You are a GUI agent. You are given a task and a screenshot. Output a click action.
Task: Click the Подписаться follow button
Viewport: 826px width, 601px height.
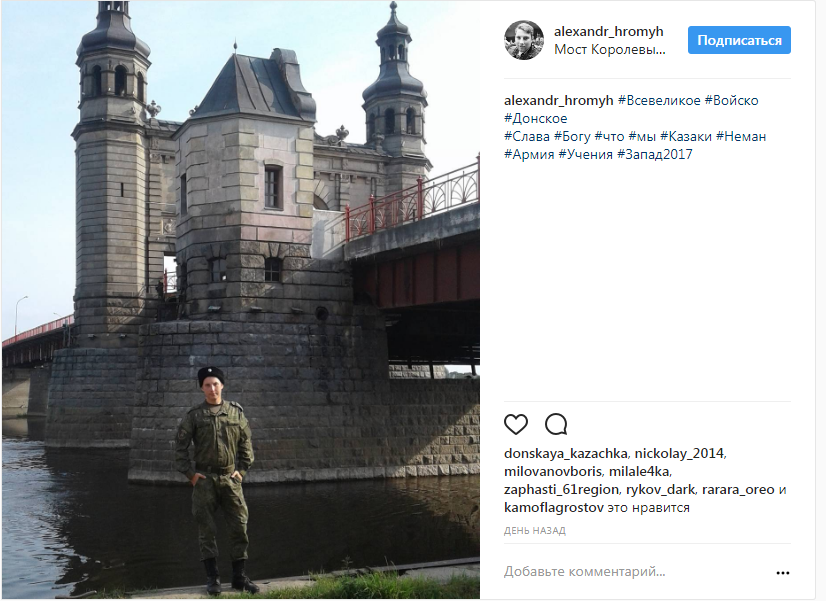coord(739,40)
